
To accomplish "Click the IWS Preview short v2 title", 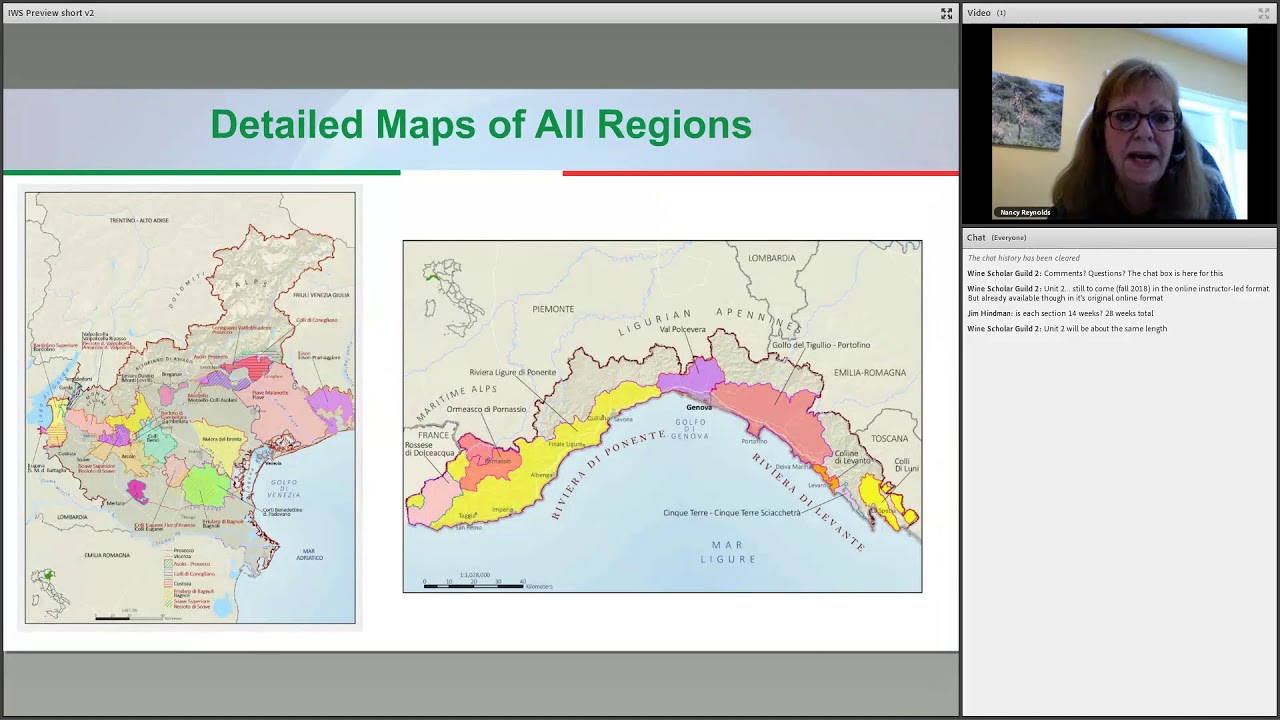I will coord(51,13).
